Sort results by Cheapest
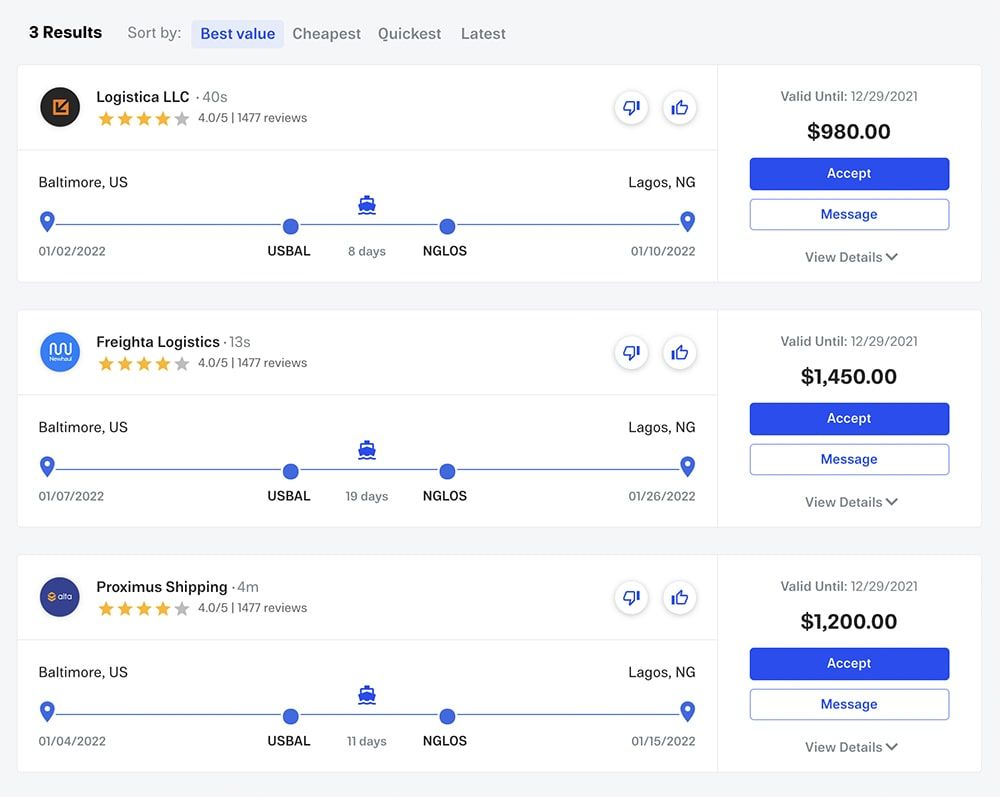The image size is (1000, 797). point(326,34)
